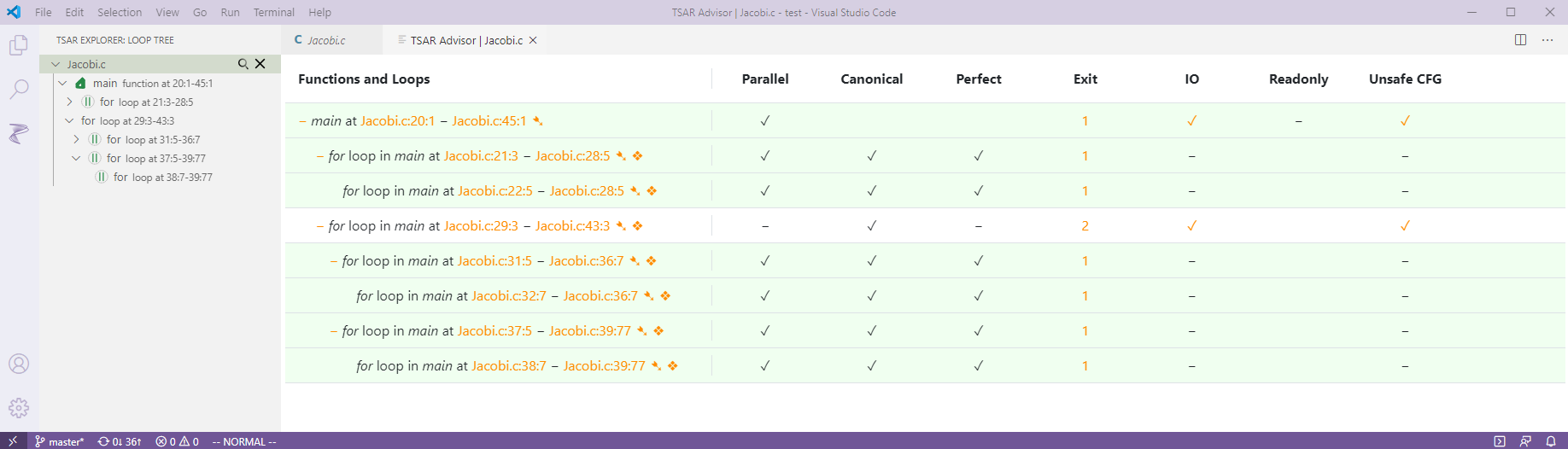Click the magnifier icon on Jacobi.c row
The height and width of the screenshot is (449, 1568).
point(243,64)
